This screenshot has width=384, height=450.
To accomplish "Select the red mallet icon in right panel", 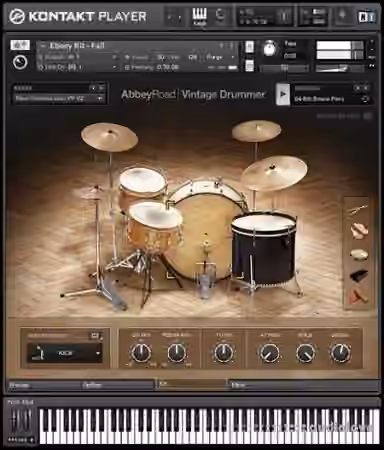I will 358,296.
